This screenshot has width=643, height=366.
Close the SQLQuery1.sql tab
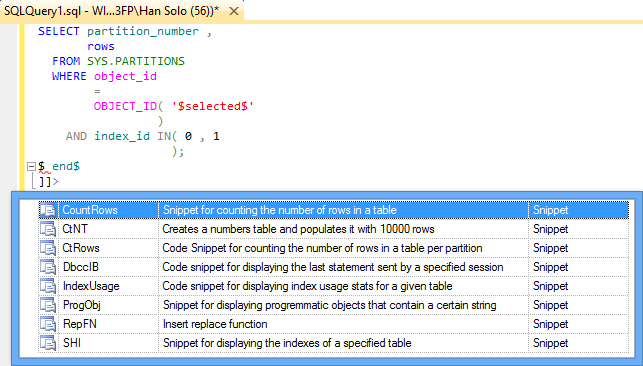pos(234,11)
